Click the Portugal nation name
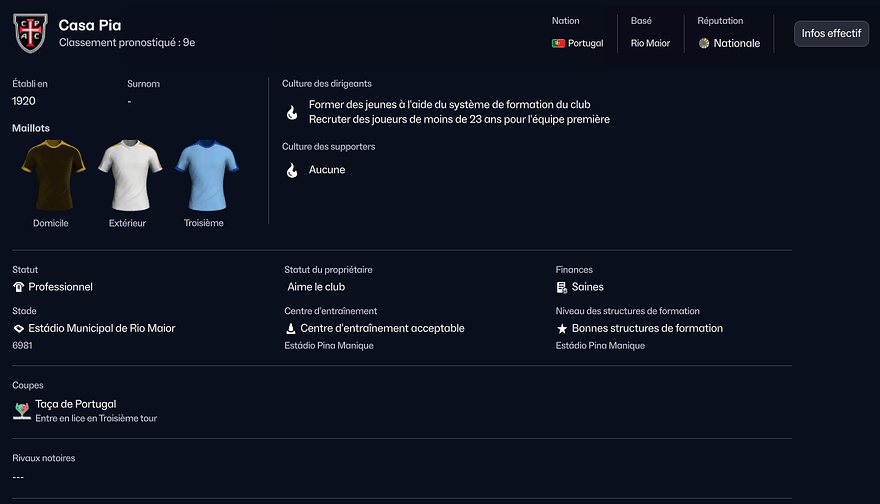 pos(585,43)
